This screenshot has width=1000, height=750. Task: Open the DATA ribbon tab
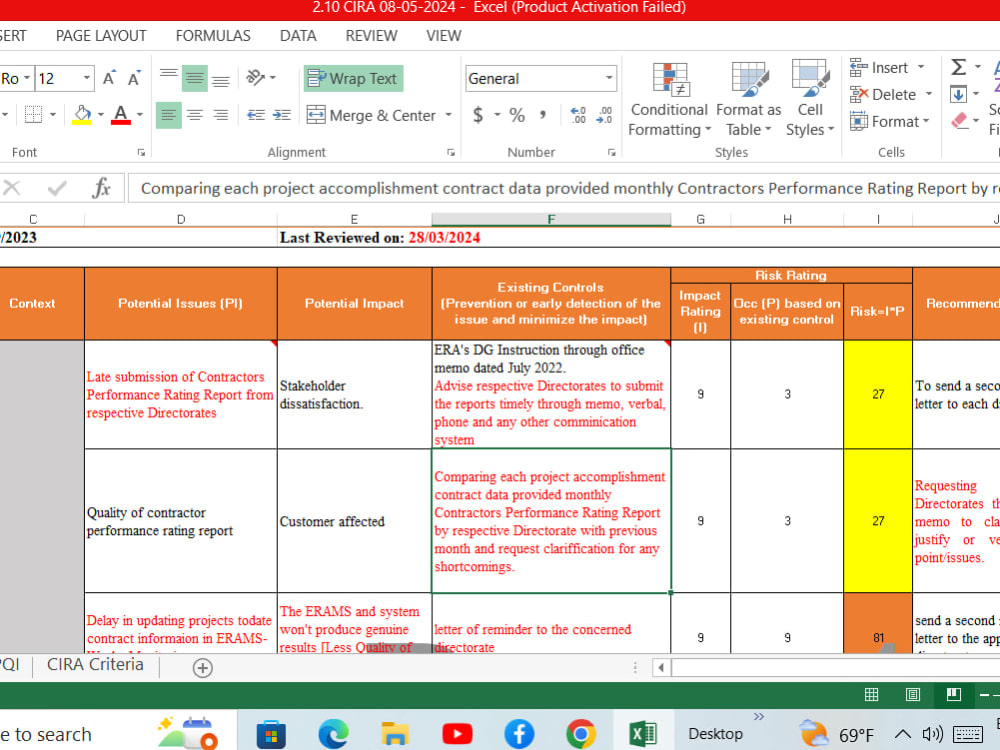(298, 36)
